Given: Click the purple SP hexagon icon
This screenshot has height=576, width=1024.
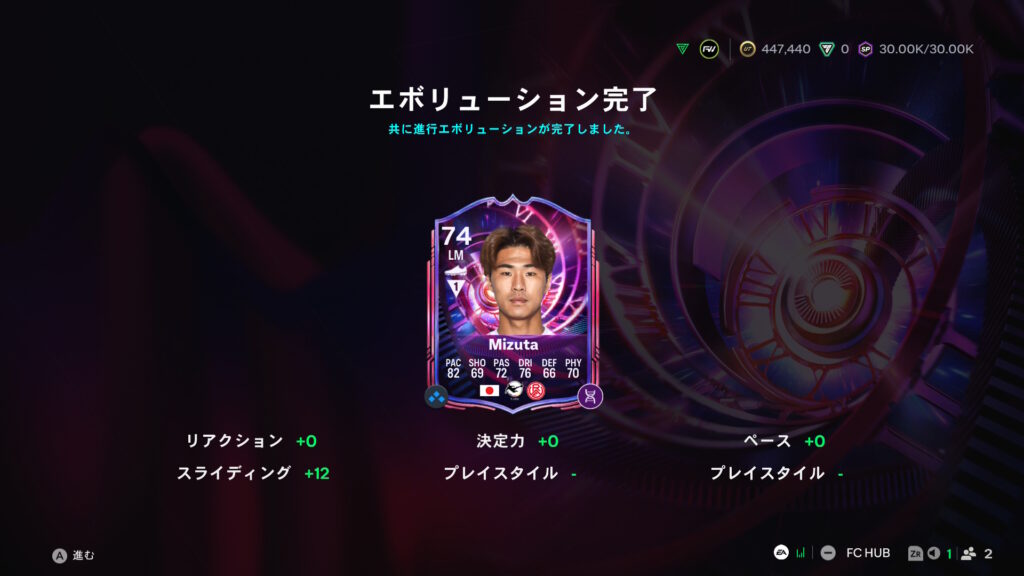Looking at the screenshot, I should [x=865, y=49].
